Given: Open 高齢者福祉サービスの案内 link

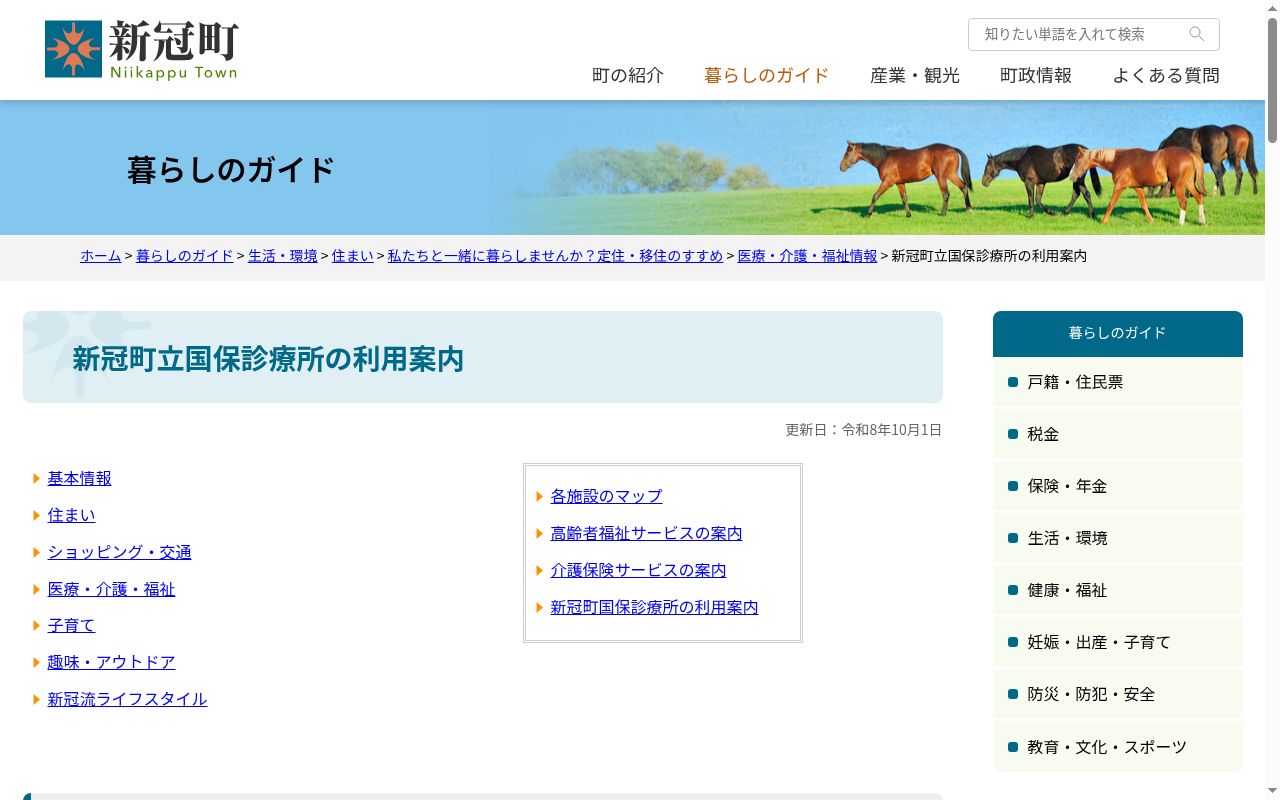Looking at the screenshot, I should 647,534.
